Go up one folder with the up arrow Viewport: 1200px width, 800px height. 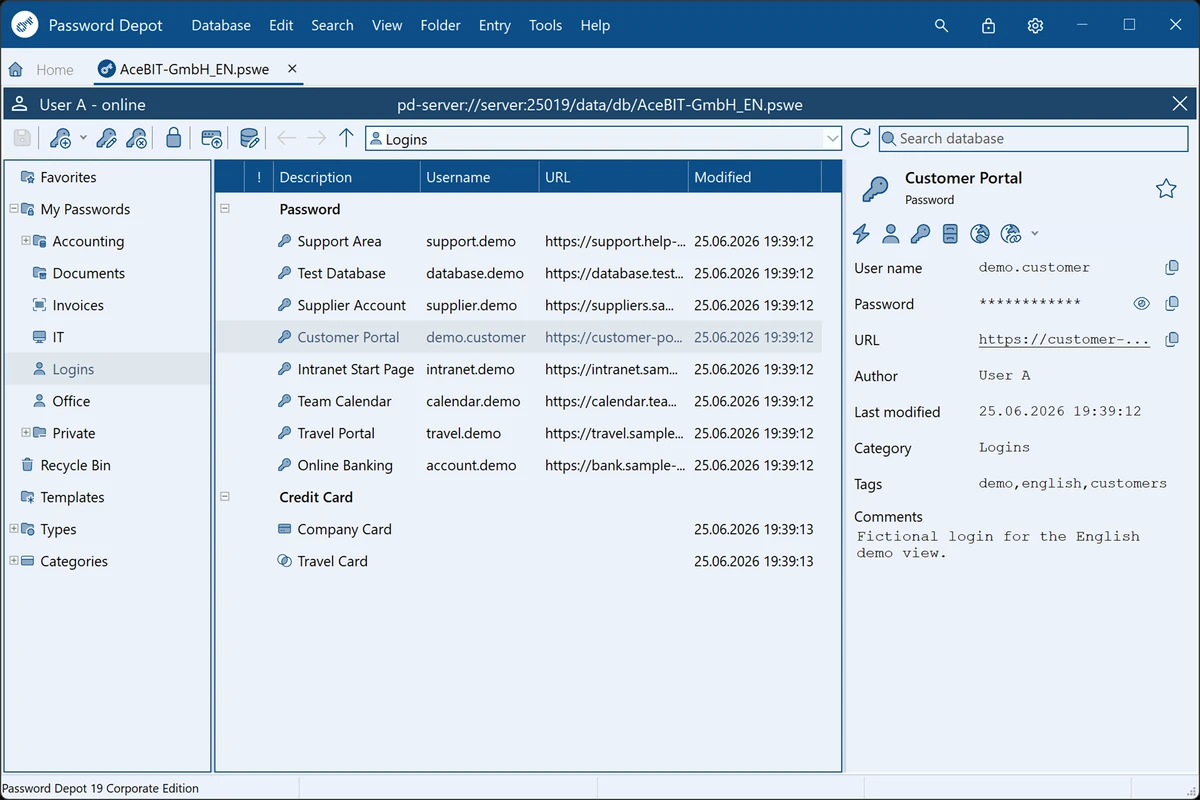pyautogui.click(x=346, y=139)
